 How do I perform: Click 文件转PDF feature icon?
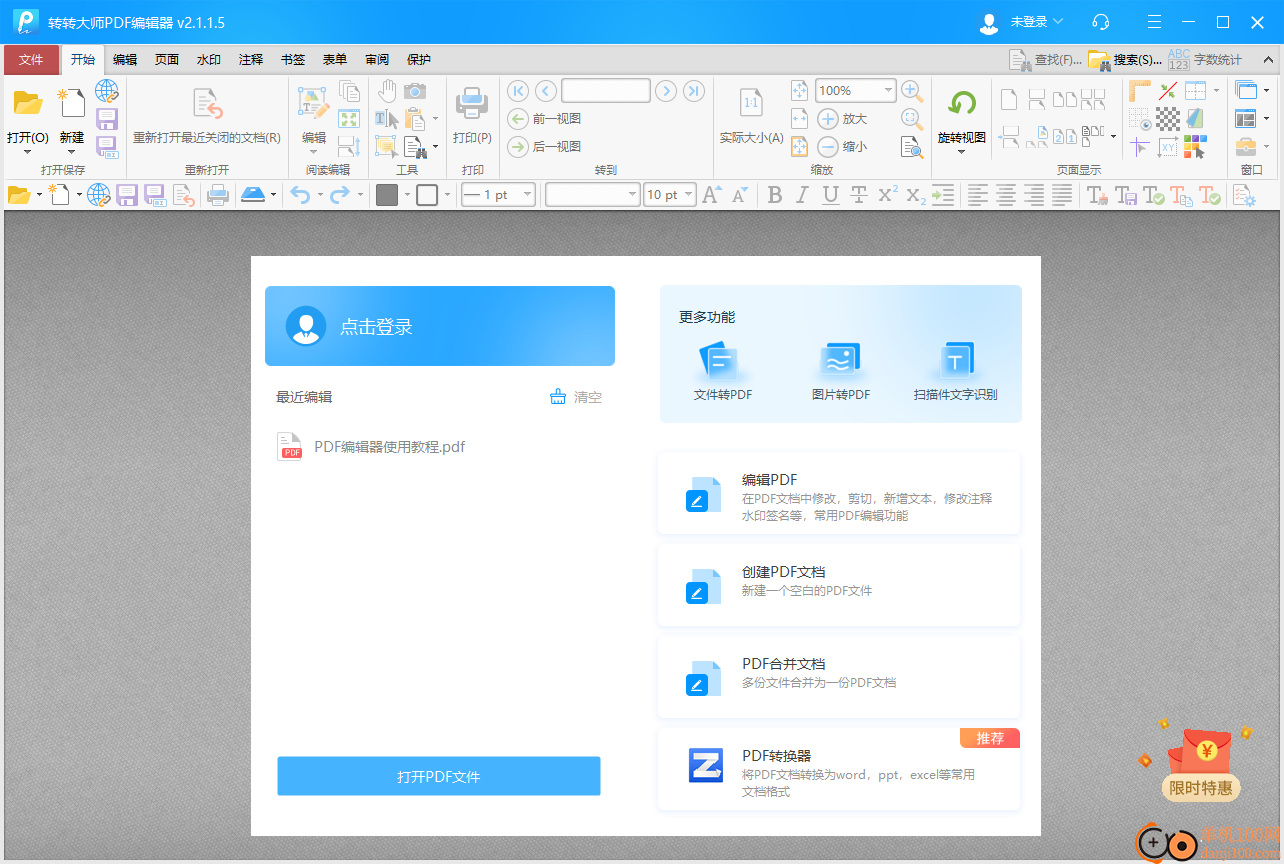(x=718, y=362)
